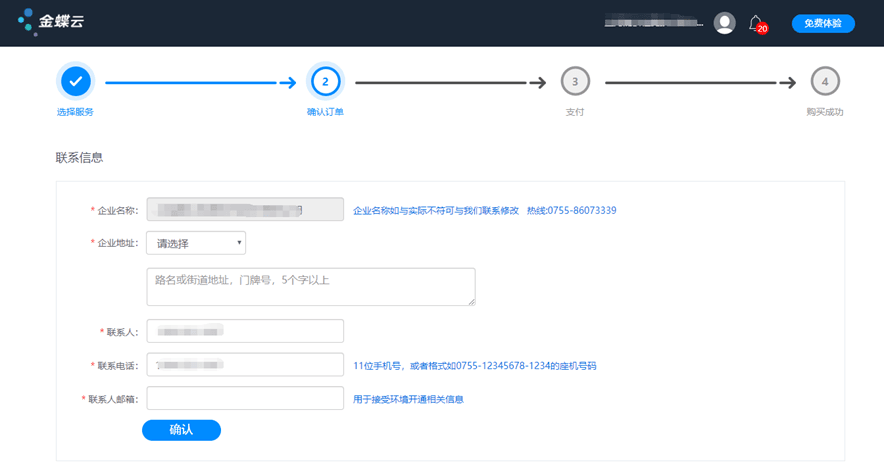Click the 购买成功 step label
Viewport: 884px width, 475px height.
[x=825, y=112]
